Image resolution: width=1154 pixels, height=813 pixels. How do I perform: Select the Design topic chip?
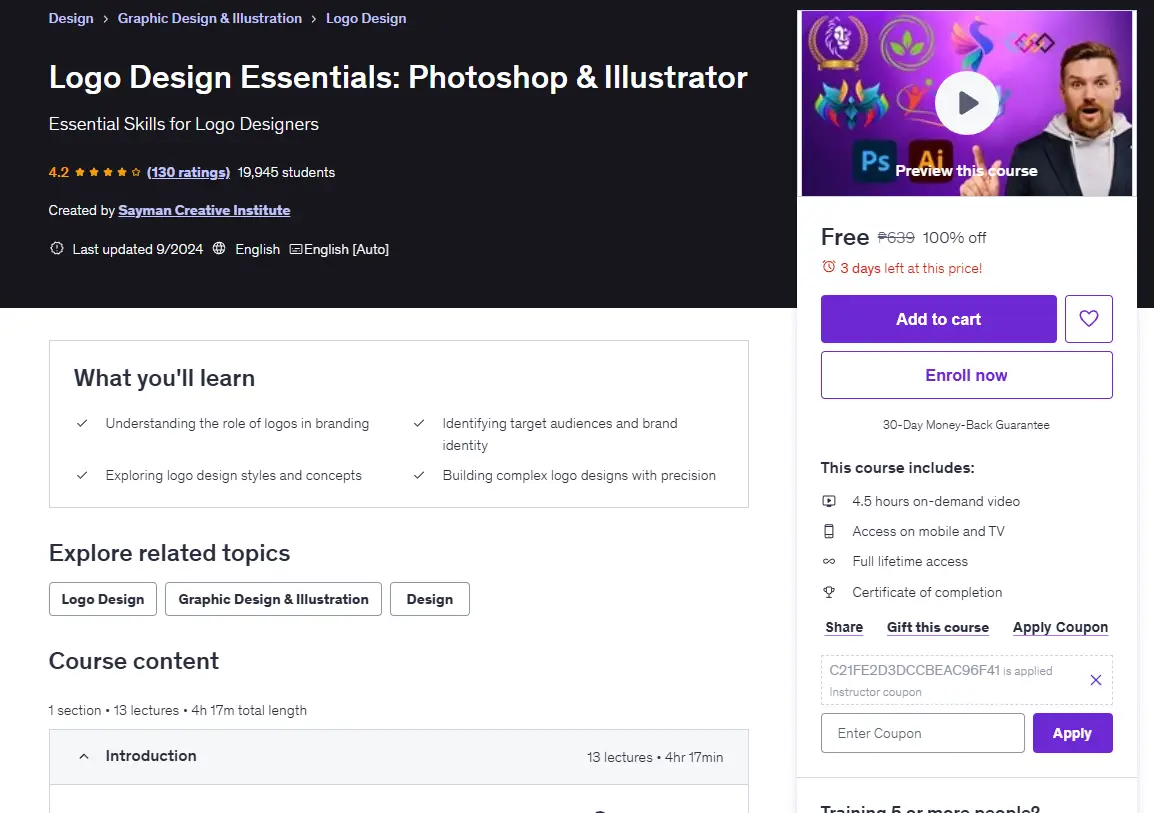(430, 599)
